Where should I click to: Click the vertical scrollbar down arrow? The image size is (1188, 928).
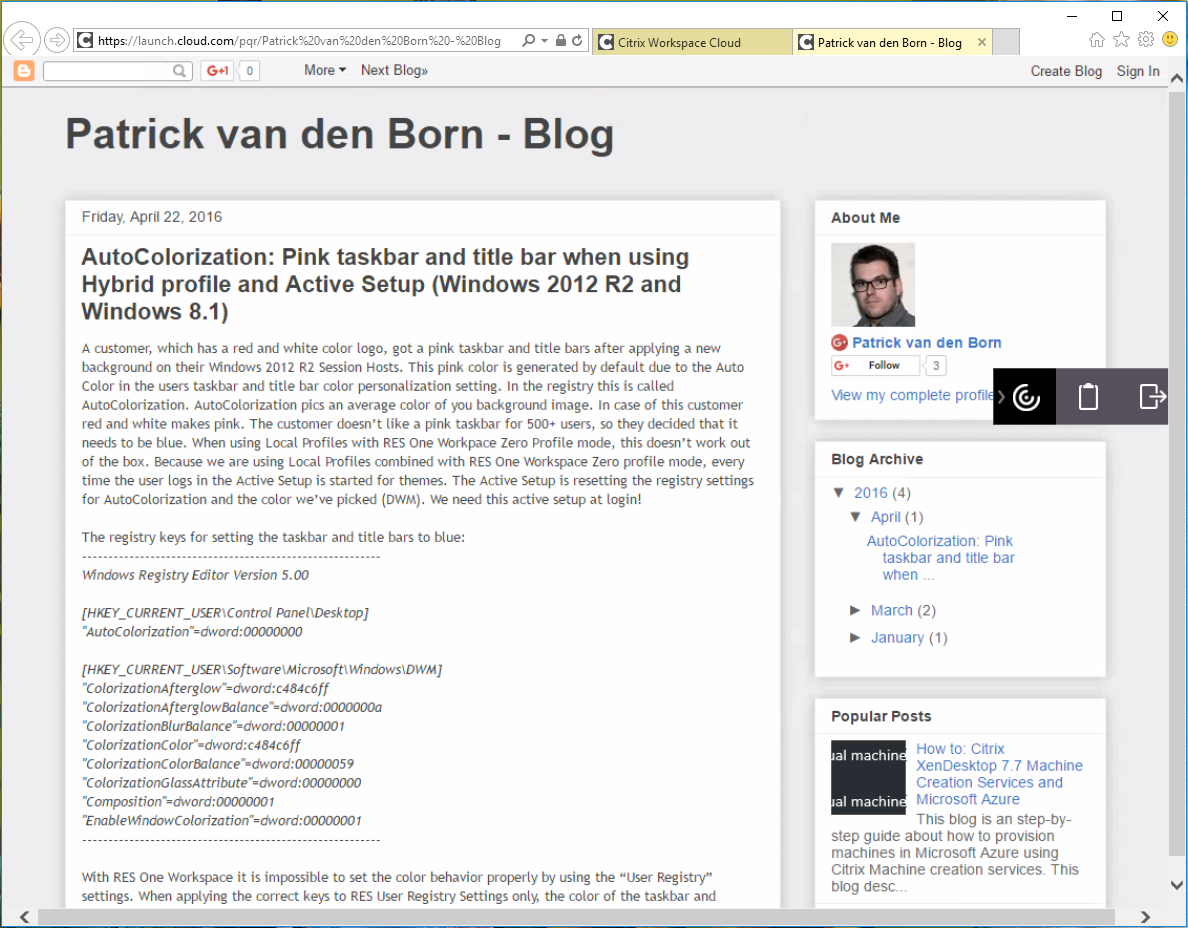point(1177,884)
